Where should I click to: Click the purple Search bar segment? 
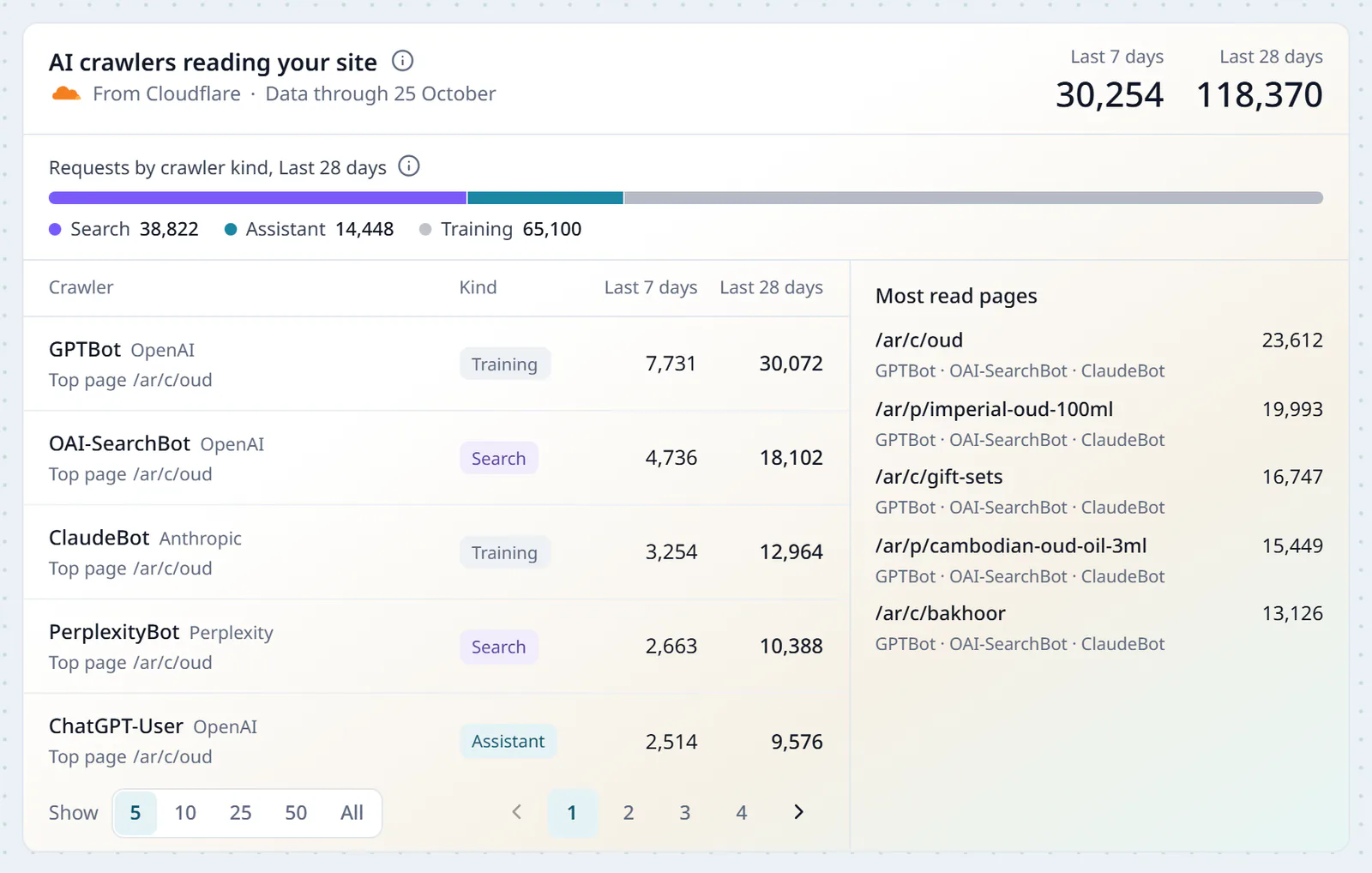click(x=257, y=198)
